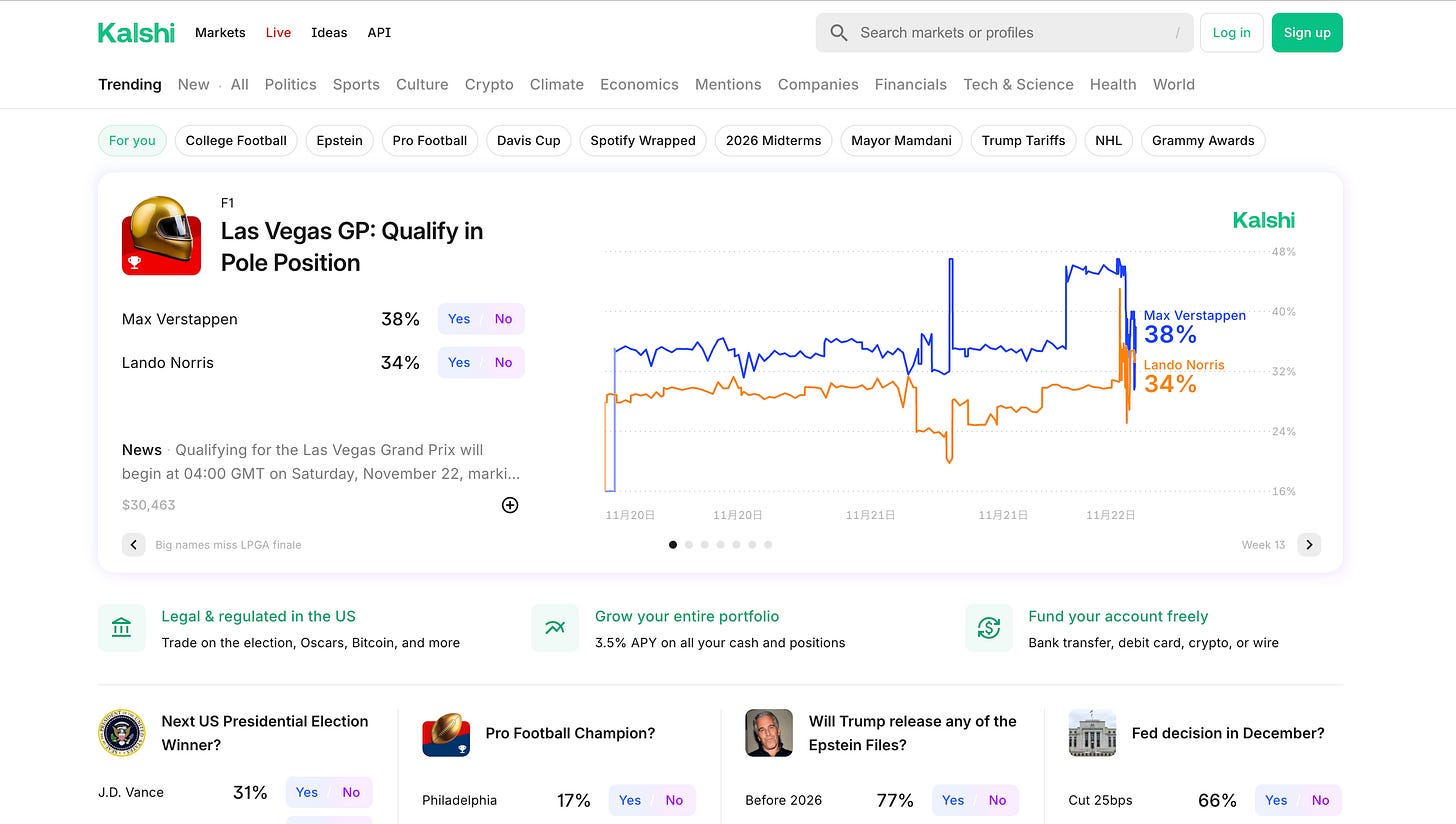The width and height of the screenshot is (1456, 824).
Task: Open the Pro Football Champion football icon
Action: pyautogui.click(x=446, y=733)
